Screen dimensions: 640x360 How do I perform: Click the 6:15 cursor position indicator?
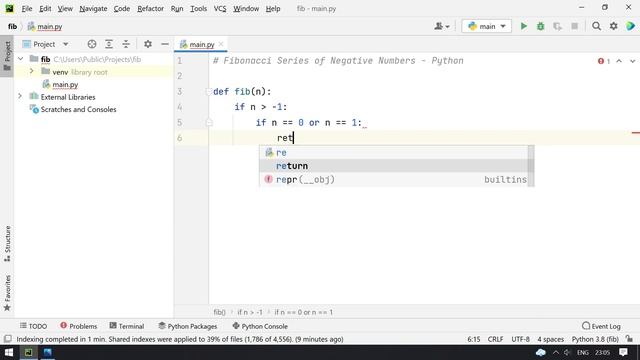click(x=473, y=339)
